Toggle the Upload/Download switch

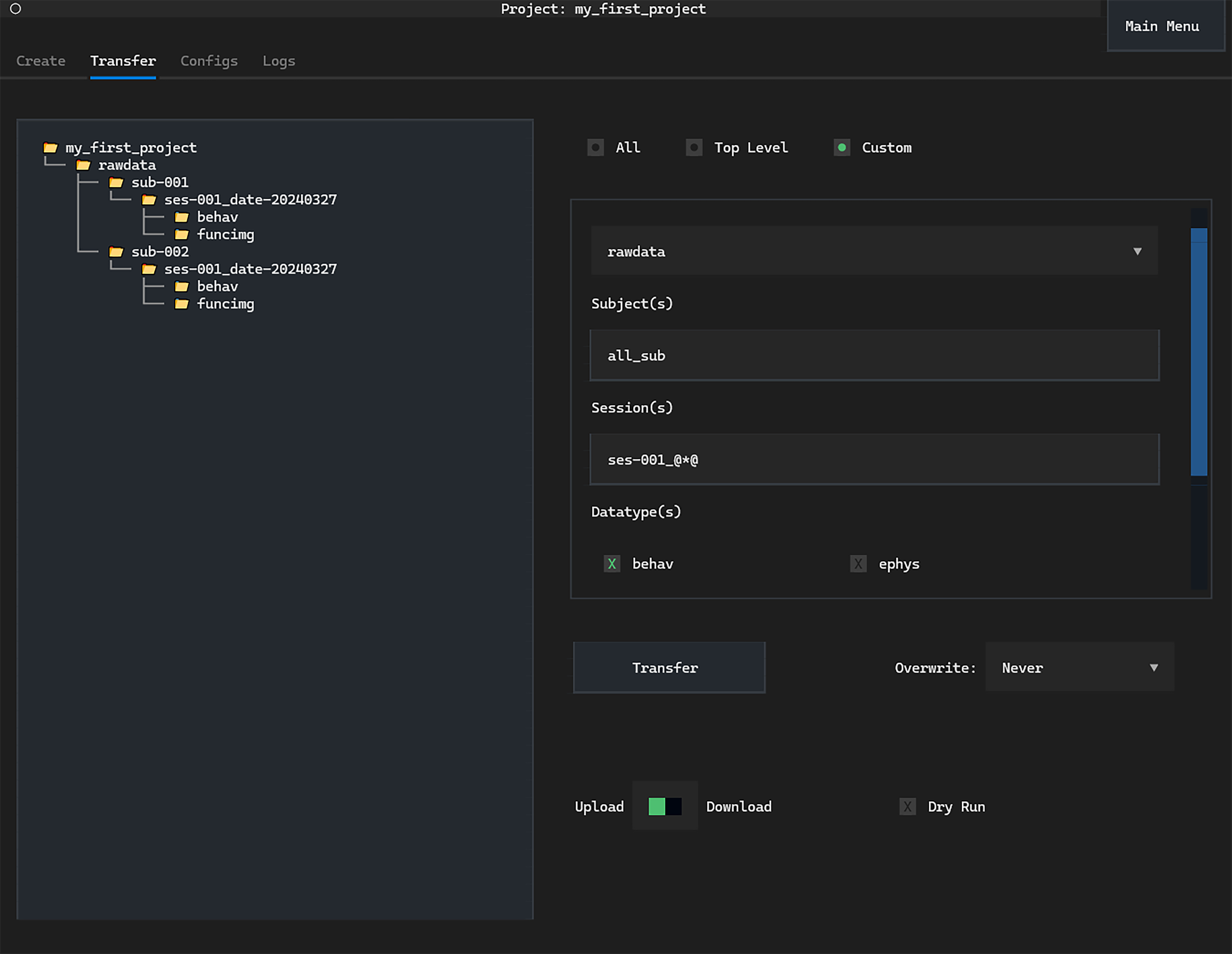665,806
